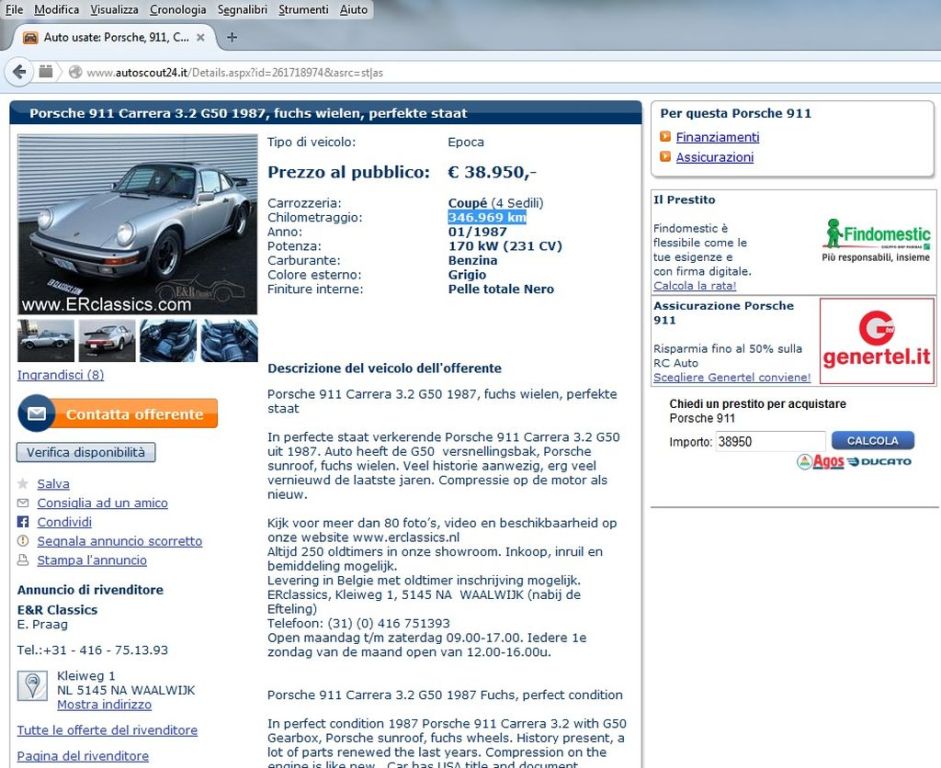Click the Assicurazioni link
This screenshot has height=768, width=941.
pyautogui.click(x=715, y=157)
